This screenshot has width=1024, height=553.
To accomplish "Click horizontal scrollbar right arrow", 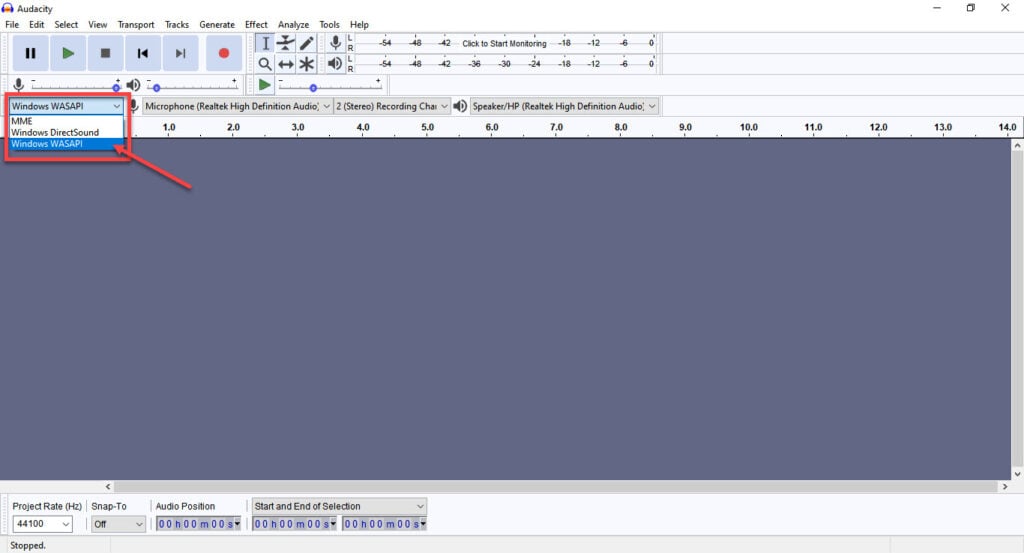I will (1005, 486).
